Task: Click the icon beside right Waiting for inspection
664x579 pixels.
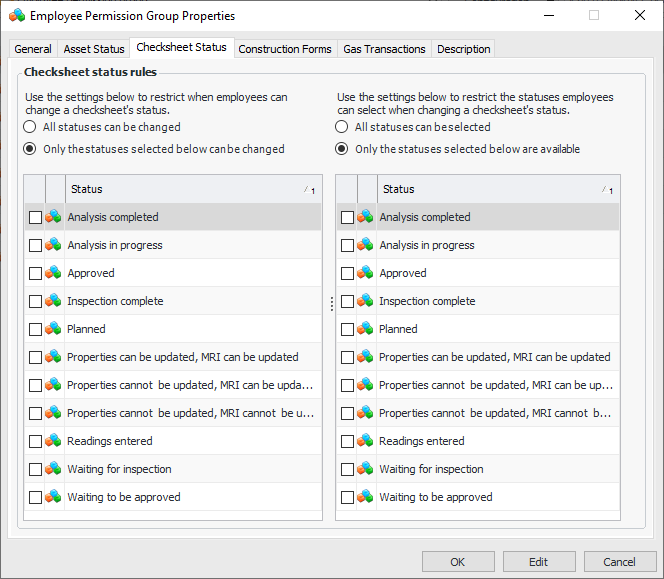Action: coord(366,469)
